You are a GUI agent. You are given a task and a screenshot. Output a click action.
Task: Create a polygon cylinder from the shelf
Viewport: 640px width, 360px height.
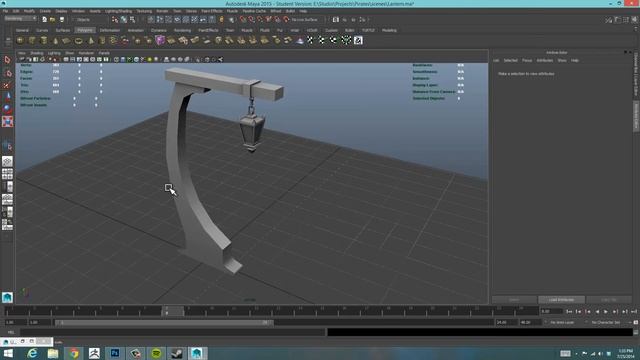[44, 40]
